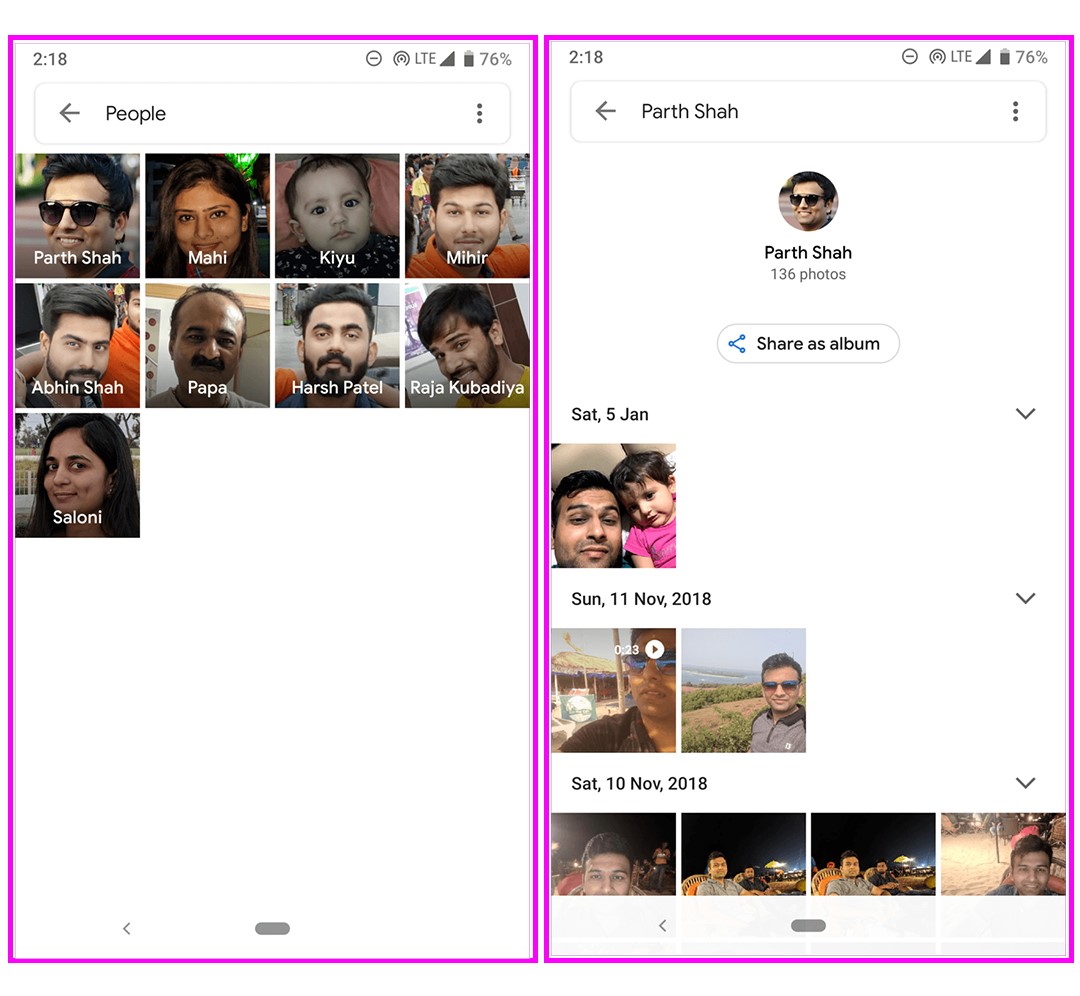This screenshot has height=996, width=1080.
Task: Click the Share as album button
Action: 808,344
